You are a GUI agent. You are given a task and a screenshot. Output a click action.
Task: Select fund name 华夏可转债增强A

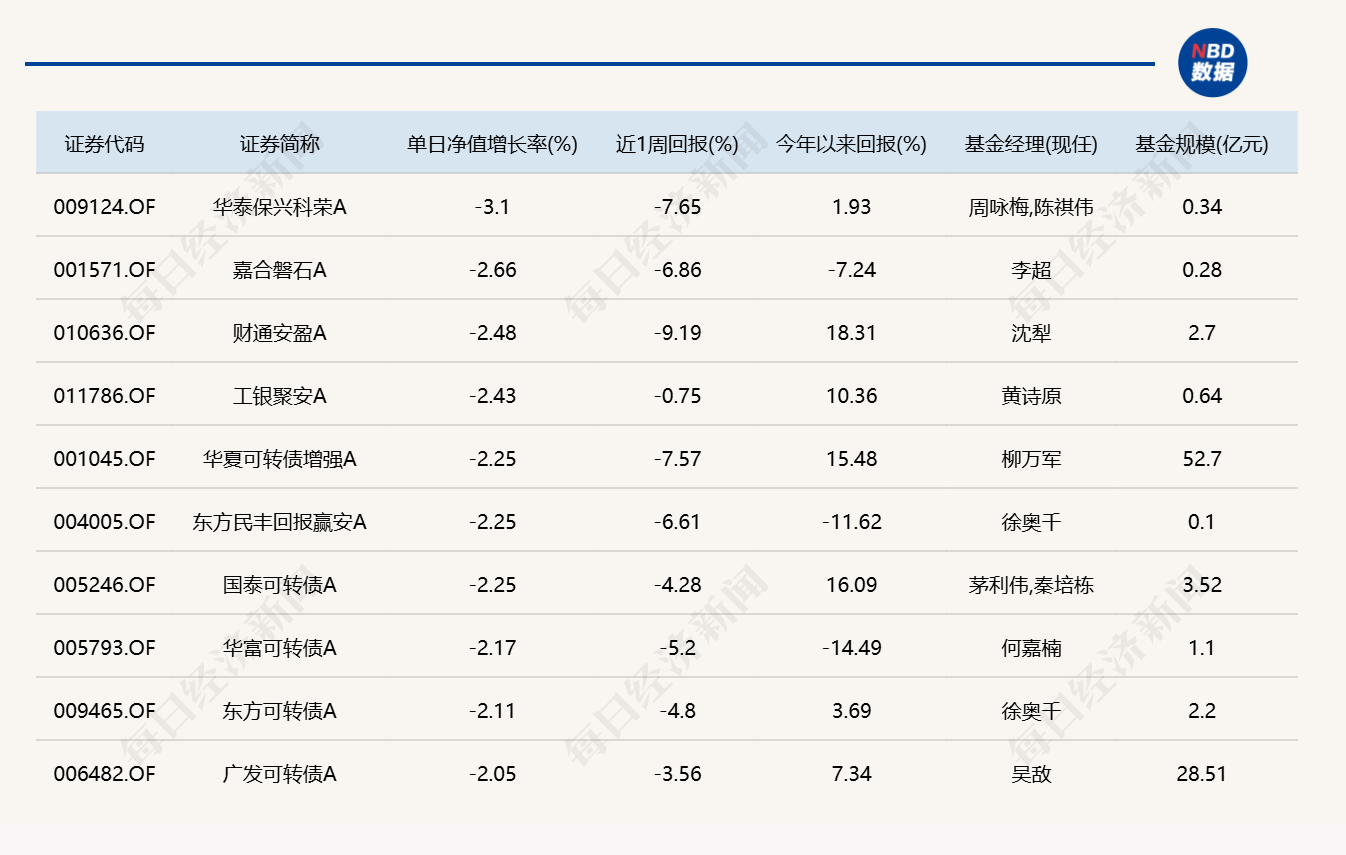click(x=280, y=459)
